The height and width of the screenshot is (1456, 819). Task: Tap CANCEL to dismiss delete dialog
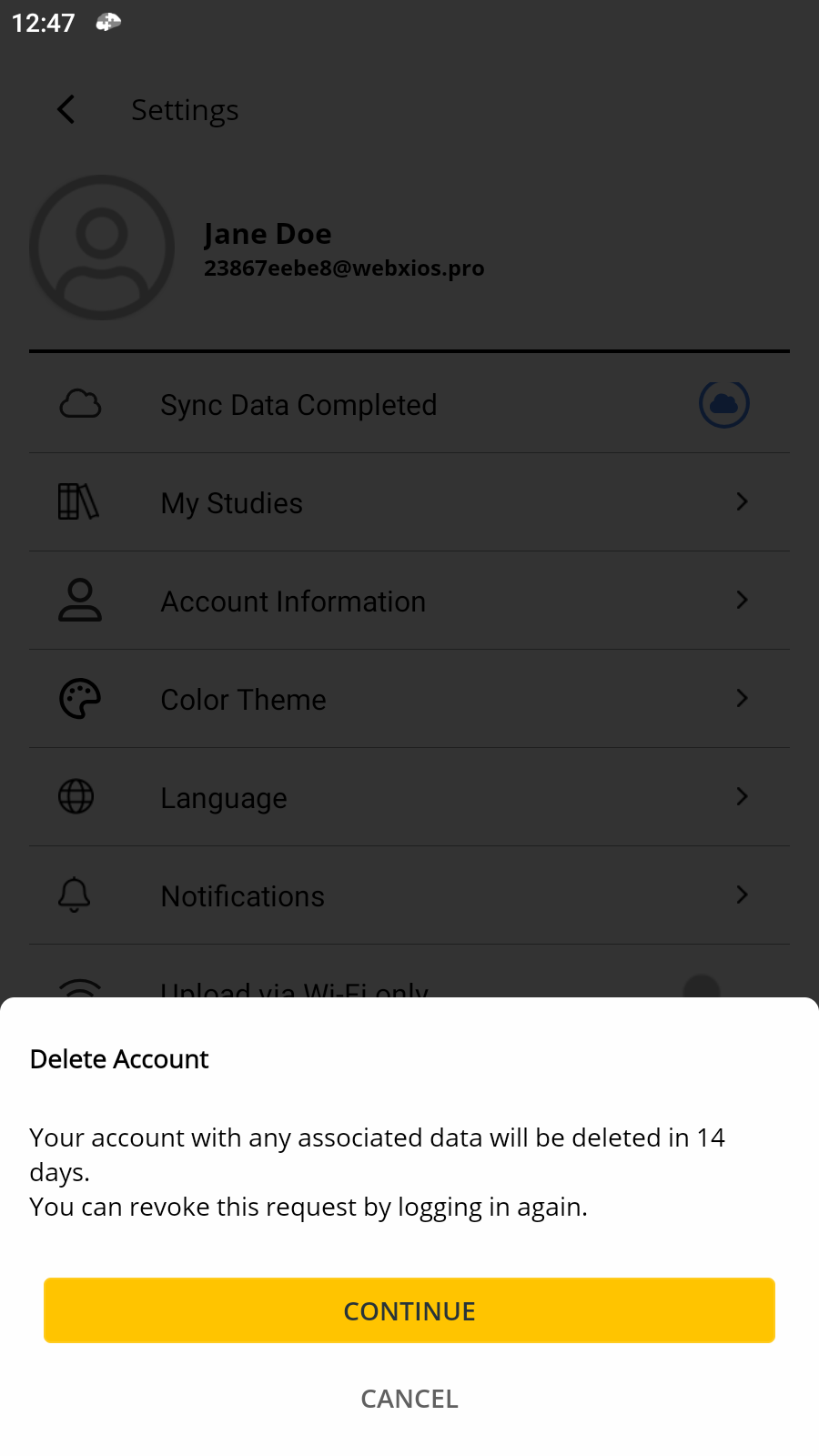point(409,1399)
